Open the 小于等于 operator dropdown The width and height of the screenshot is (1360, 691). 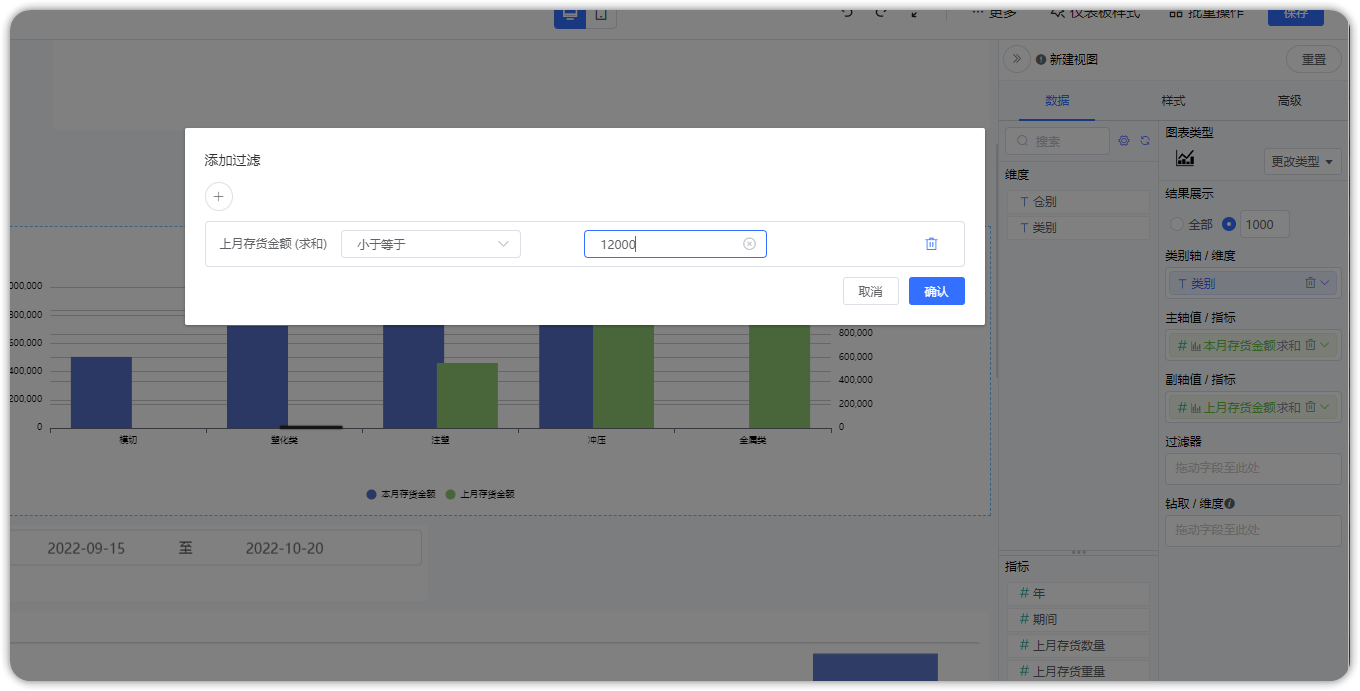coord(431,244)
